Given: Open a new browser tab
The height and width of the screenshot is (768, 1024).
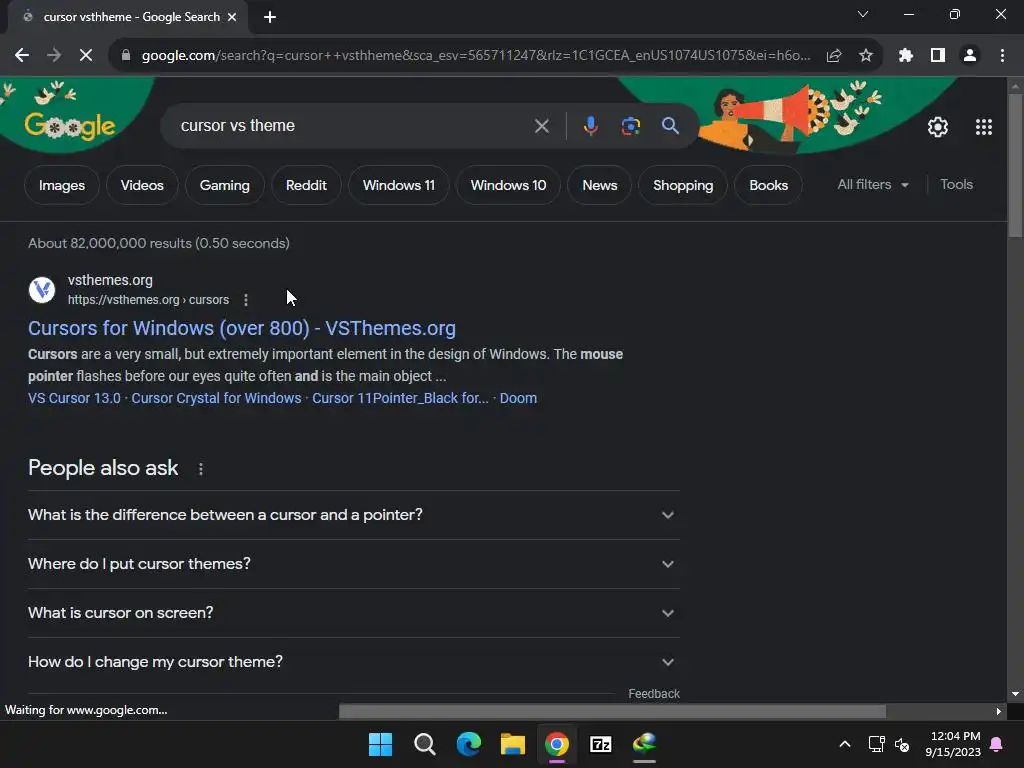Looking at the screenshot, I should tap(270, 17).
